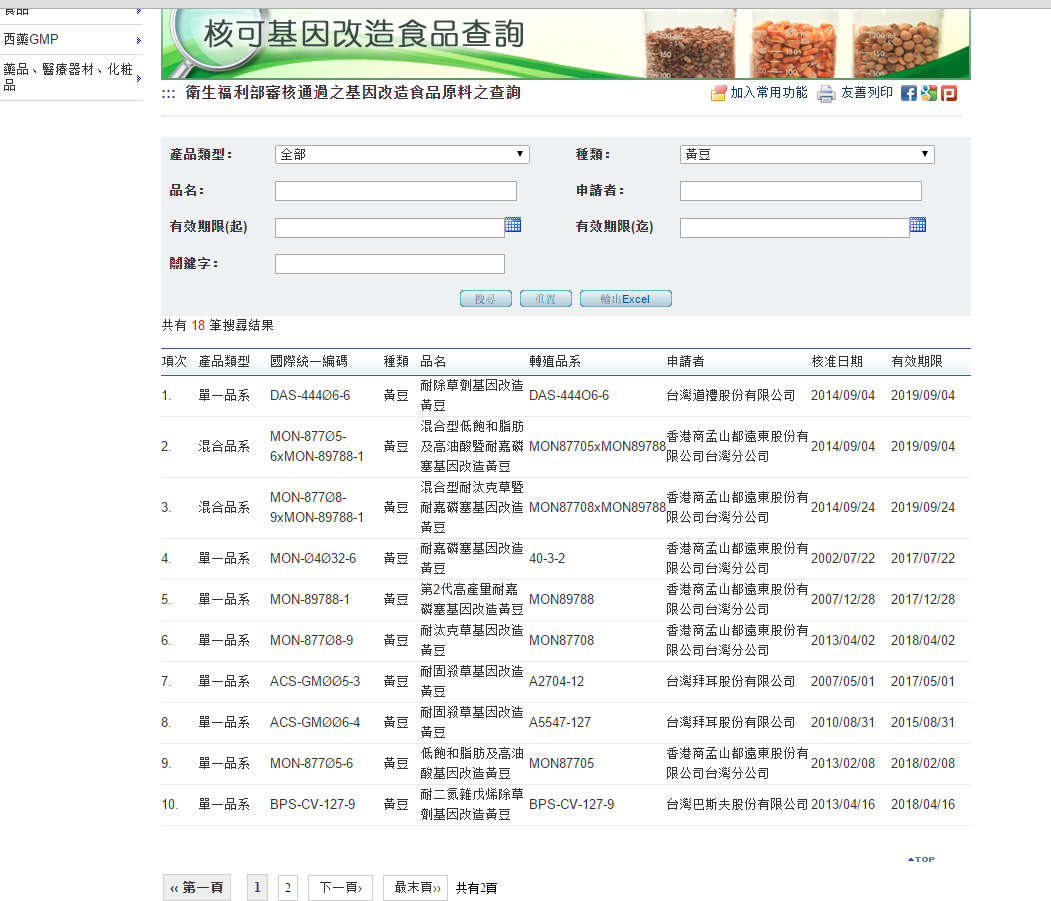Click the Google Plus share icon
This screenshot has height=901, width=1051.
(x=929, y=93)
